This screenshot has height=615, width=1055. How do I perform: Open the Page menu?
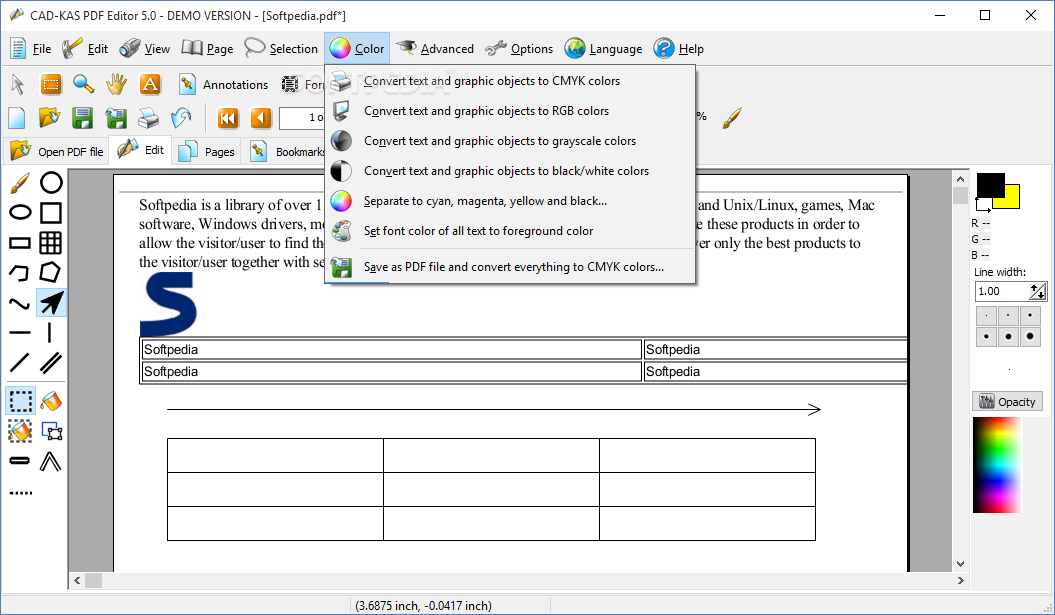(208, 48)
